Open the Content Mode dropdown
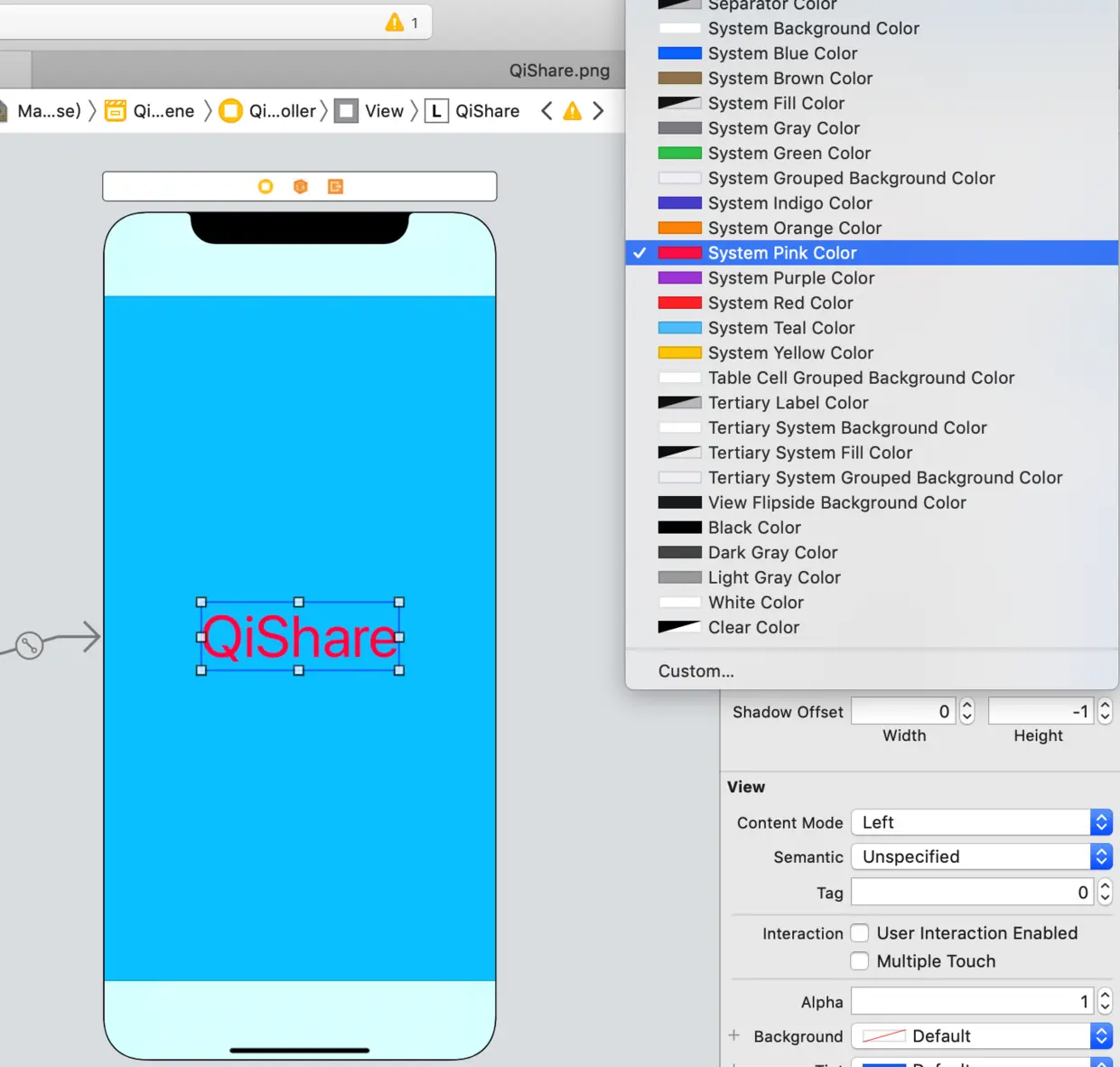Image resolution: width=1120 pixels, height=1067 pixels. (982, 822)
